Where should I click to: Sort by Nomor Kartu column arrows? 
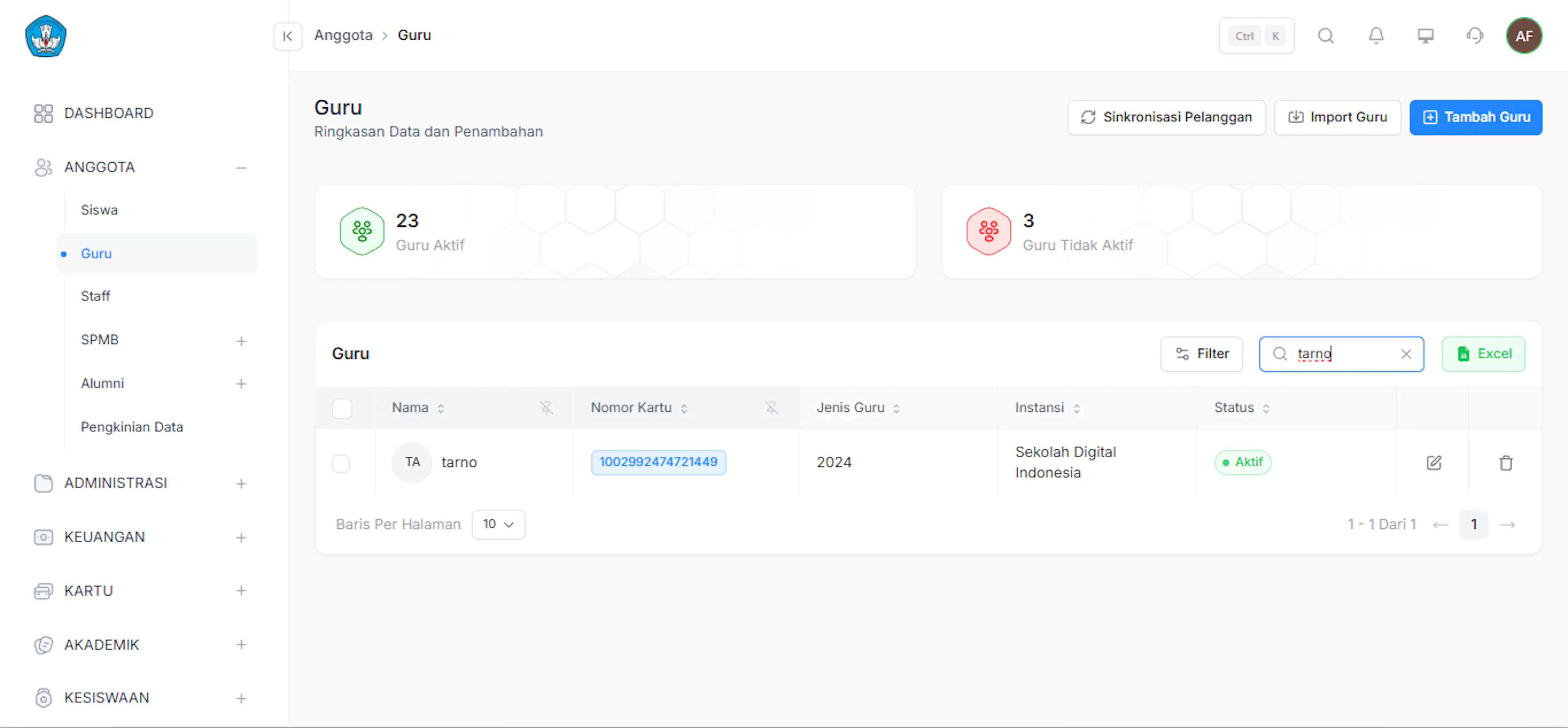[684, 408]
